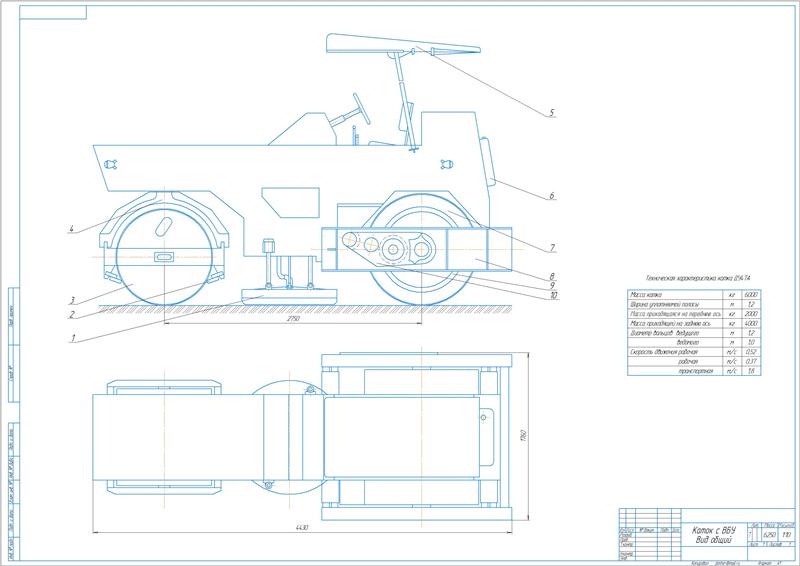Click the 'Диаметр вальцов ведущего' row label
The width and height of the screenshot is (800, 566).
click(665, 333)
